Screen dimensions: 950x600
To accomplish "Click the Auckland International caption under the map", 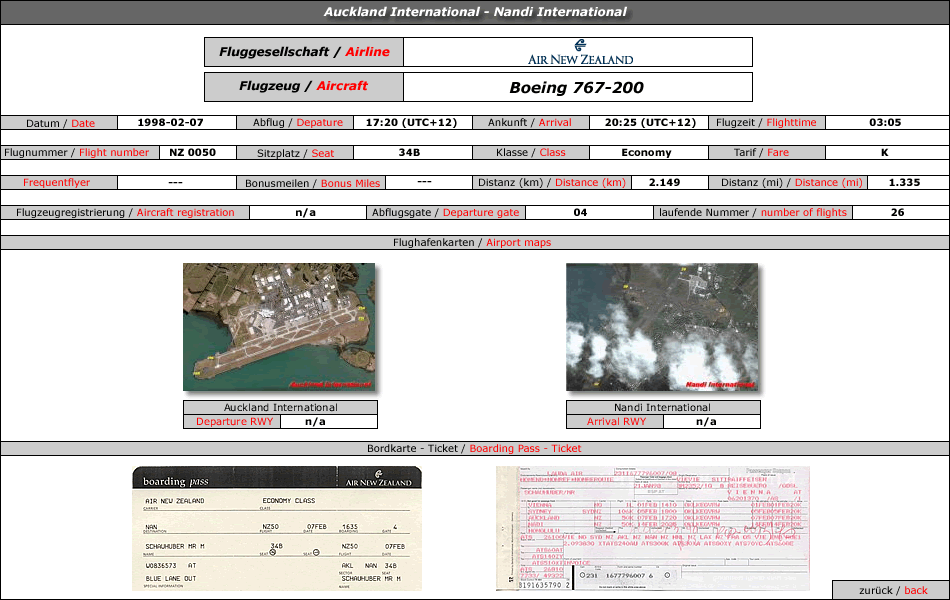I will [281, 407].
